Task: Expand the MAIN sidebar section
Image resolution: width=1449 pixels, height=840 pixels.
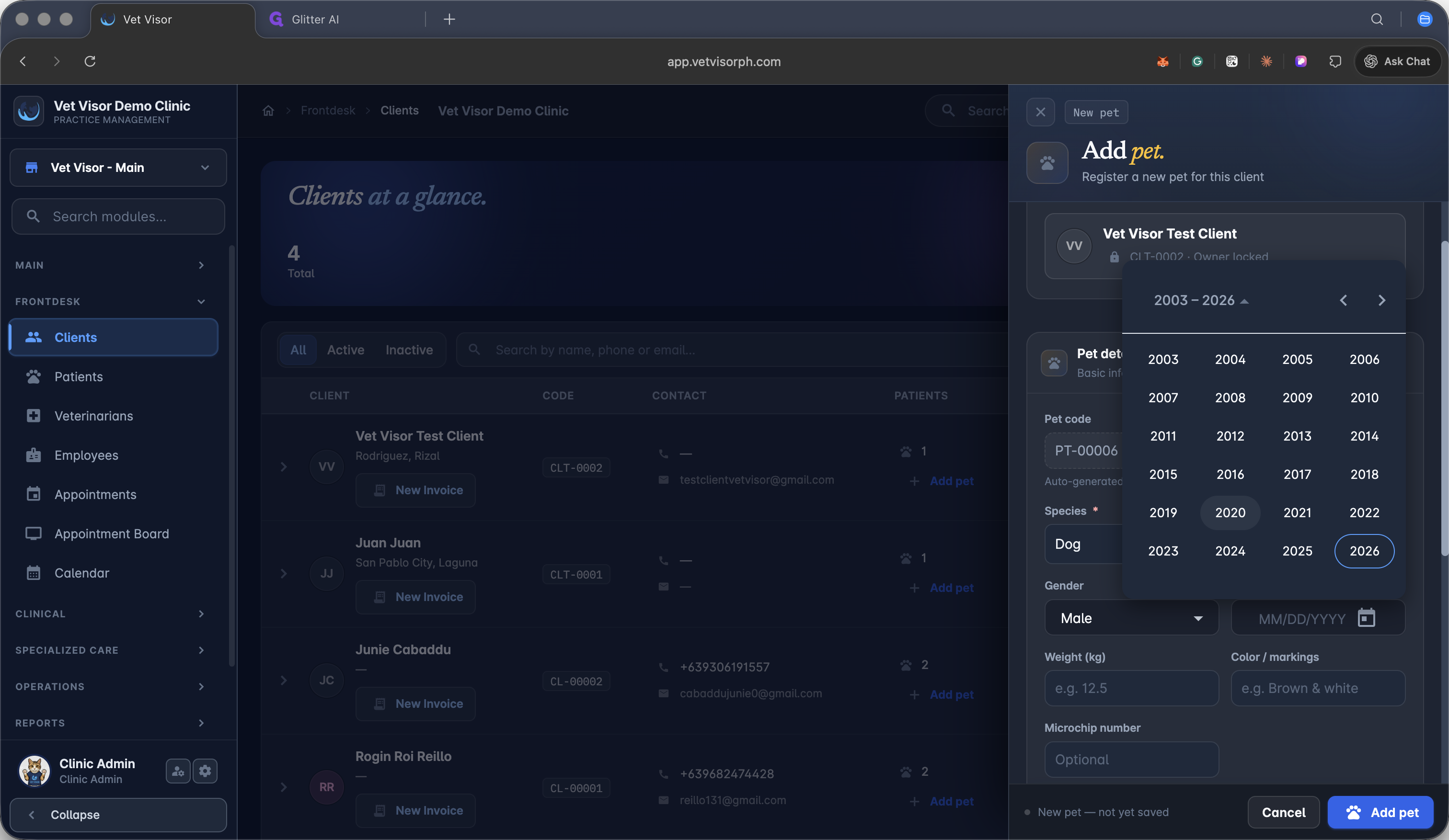Action: (x=110, y=265)
